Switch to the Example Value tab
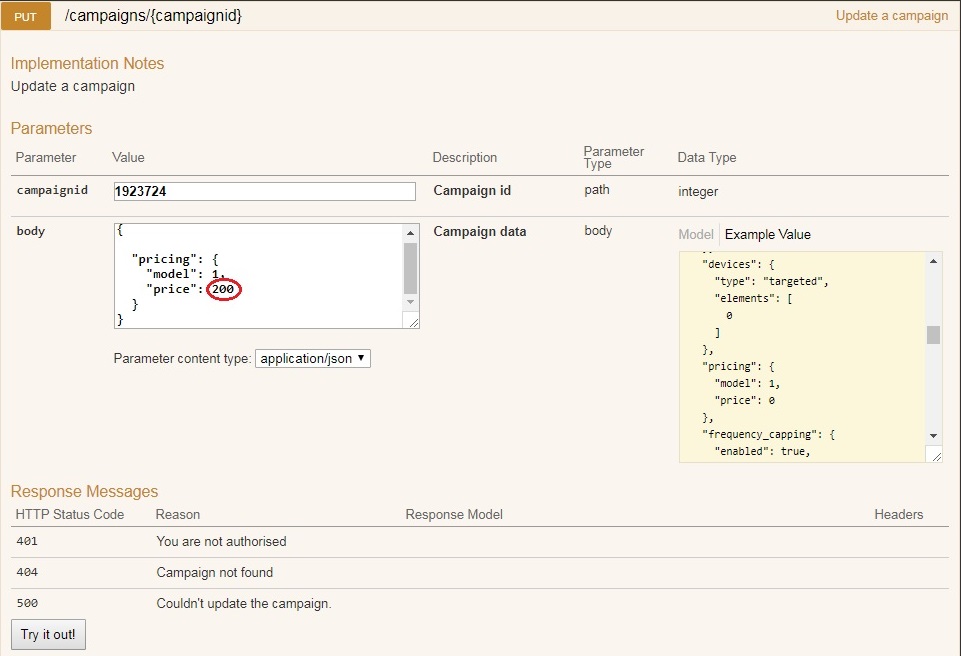Viewport: 961px width, 656px height. (x=767, y=234)
